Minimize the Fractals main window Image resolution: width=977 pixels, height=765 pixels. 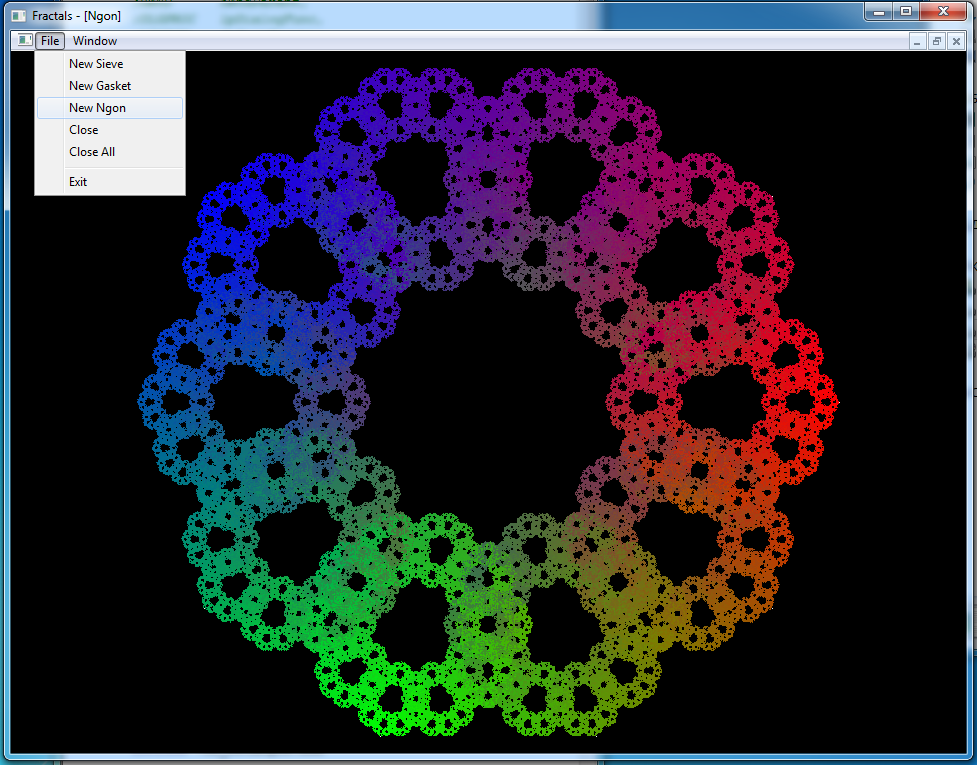pyautogui.click(x=878, y=12)
